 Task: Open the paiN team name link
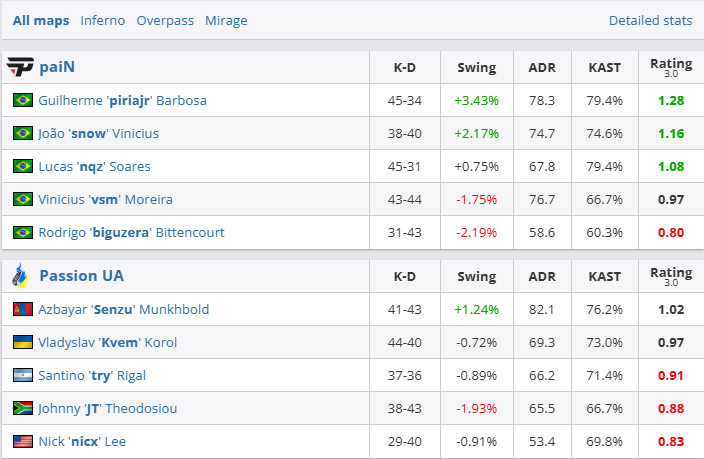point(57,67)
